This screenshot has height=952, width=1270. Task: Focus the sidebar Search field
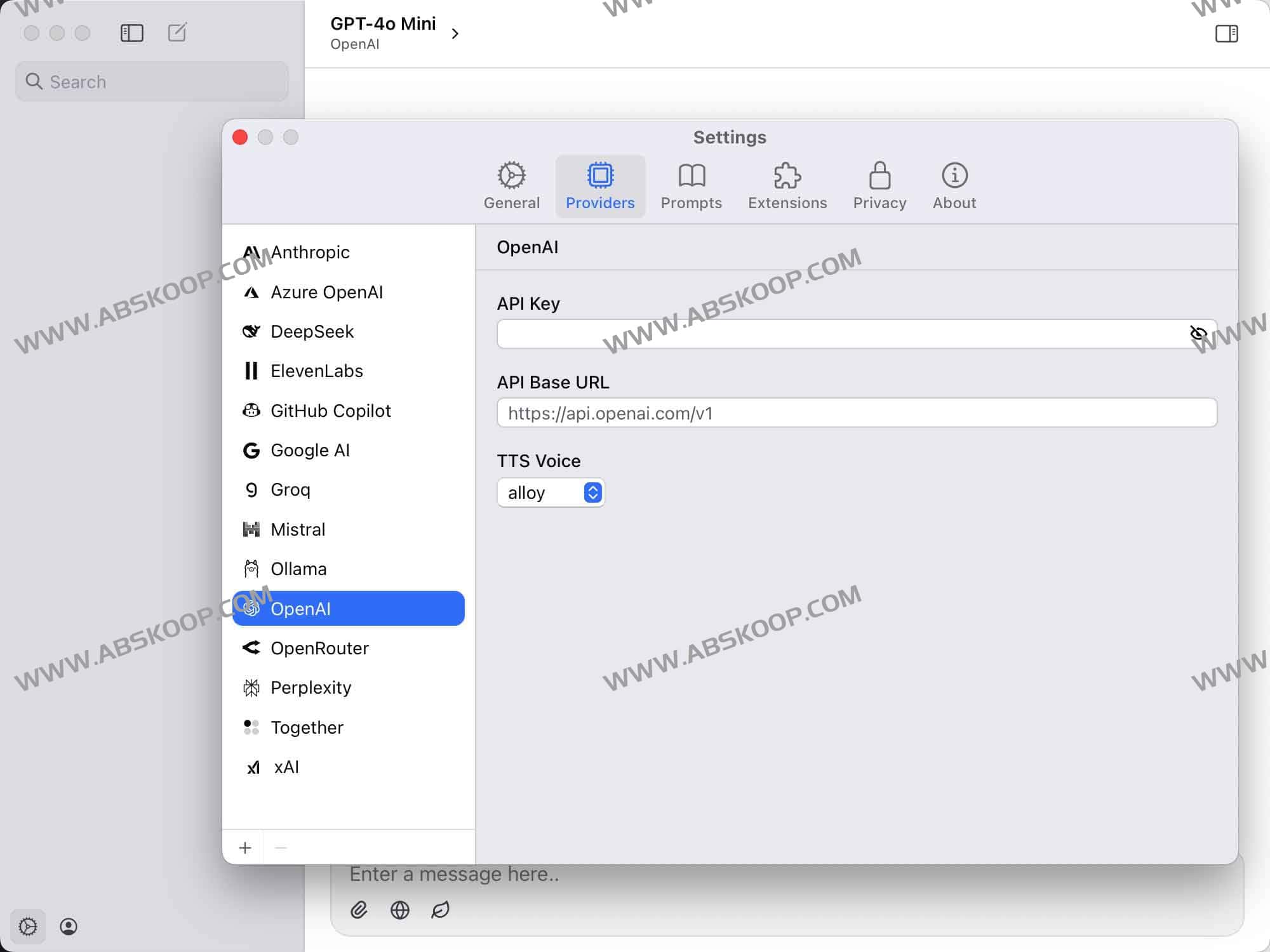click(x=152, y=82)
